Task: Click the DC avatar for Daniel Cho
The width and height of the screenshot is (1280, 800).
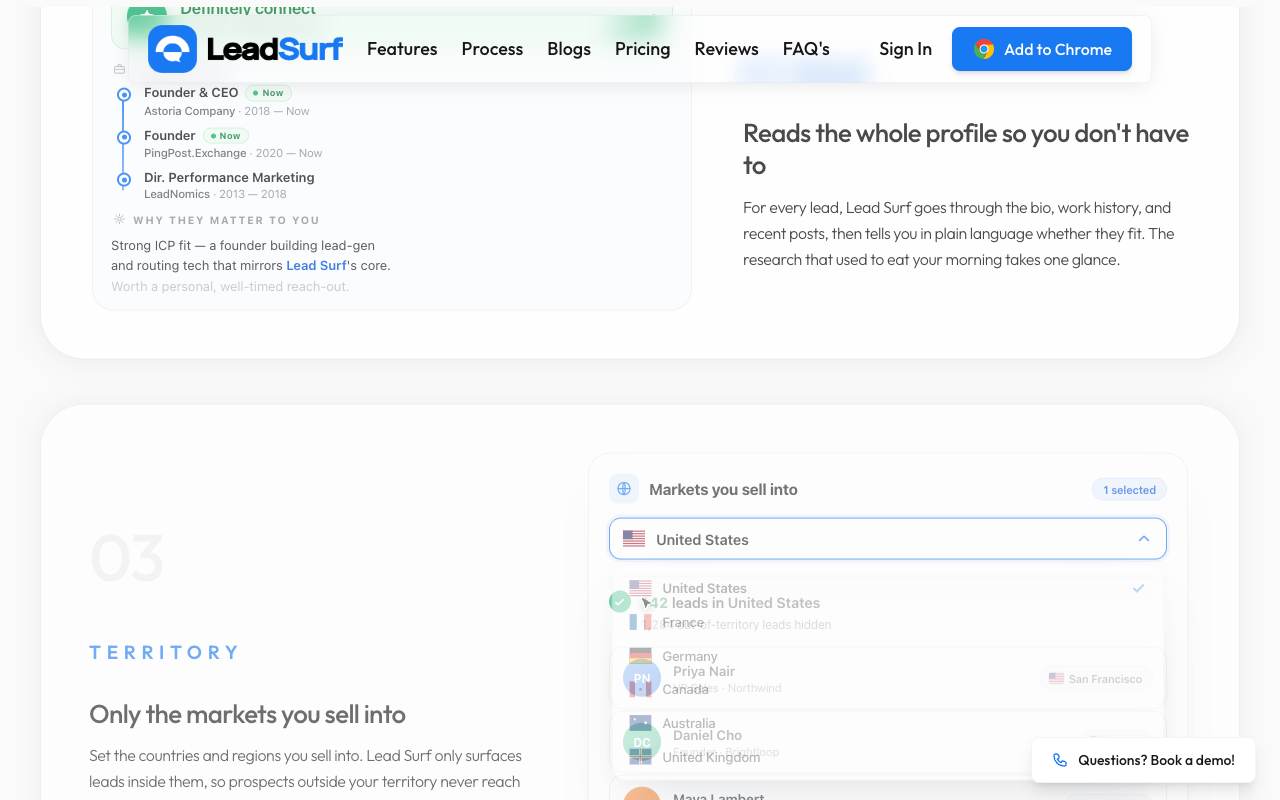Action: pos(642,742)
